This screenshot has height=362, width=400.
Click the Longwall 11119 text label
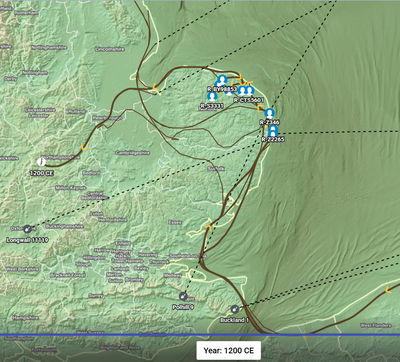point(27,240)
